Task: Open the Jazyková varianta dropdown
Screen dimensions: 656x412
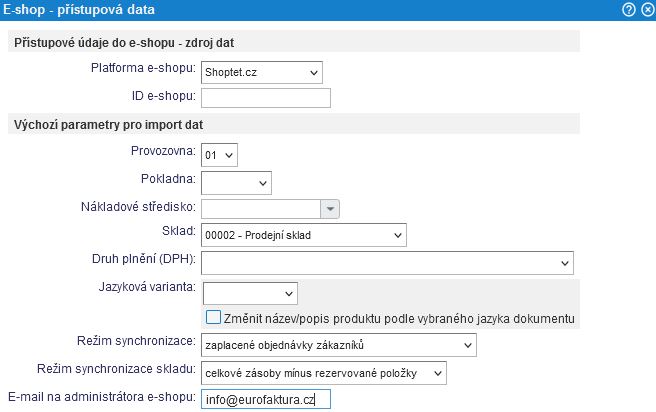Action: (x=250, y=294)
